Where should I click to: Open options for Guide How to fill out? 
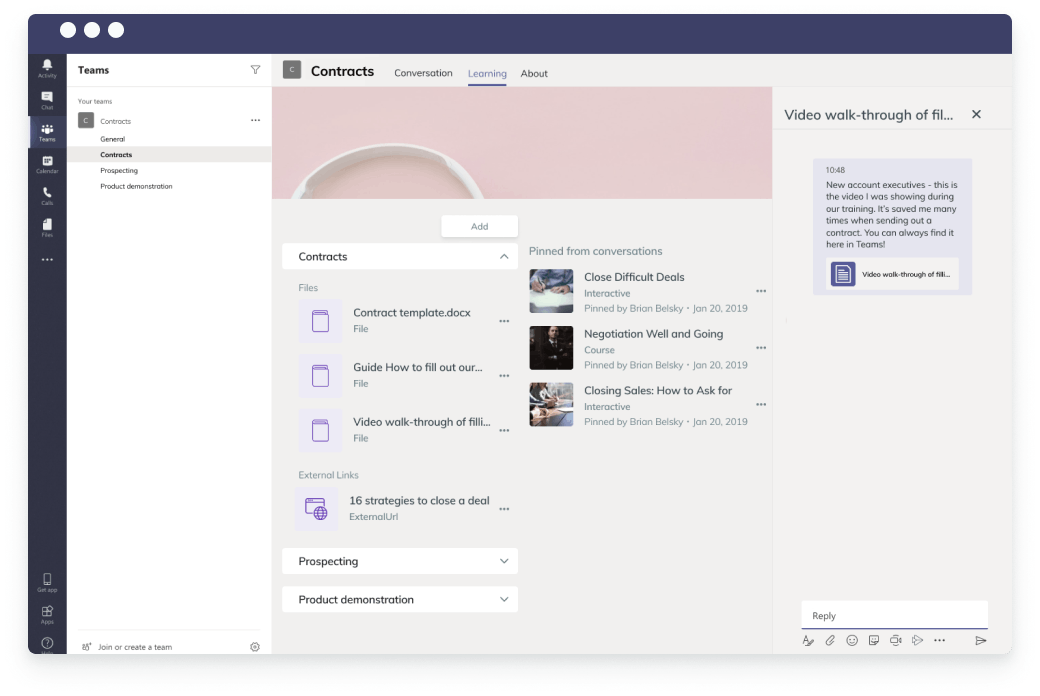pyautogui.click(x=504, y=376)
